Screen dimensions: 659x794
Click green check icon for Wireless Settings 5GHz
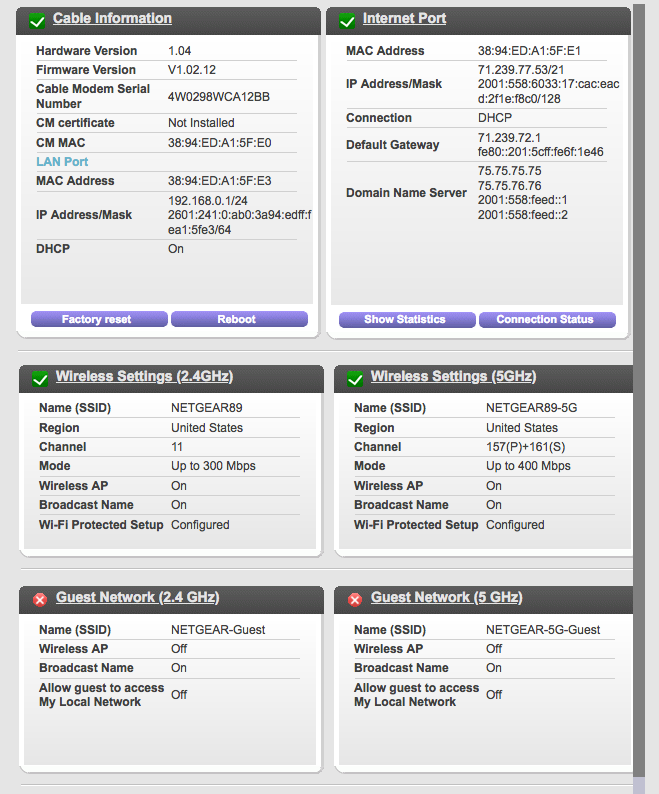point(355,379)
